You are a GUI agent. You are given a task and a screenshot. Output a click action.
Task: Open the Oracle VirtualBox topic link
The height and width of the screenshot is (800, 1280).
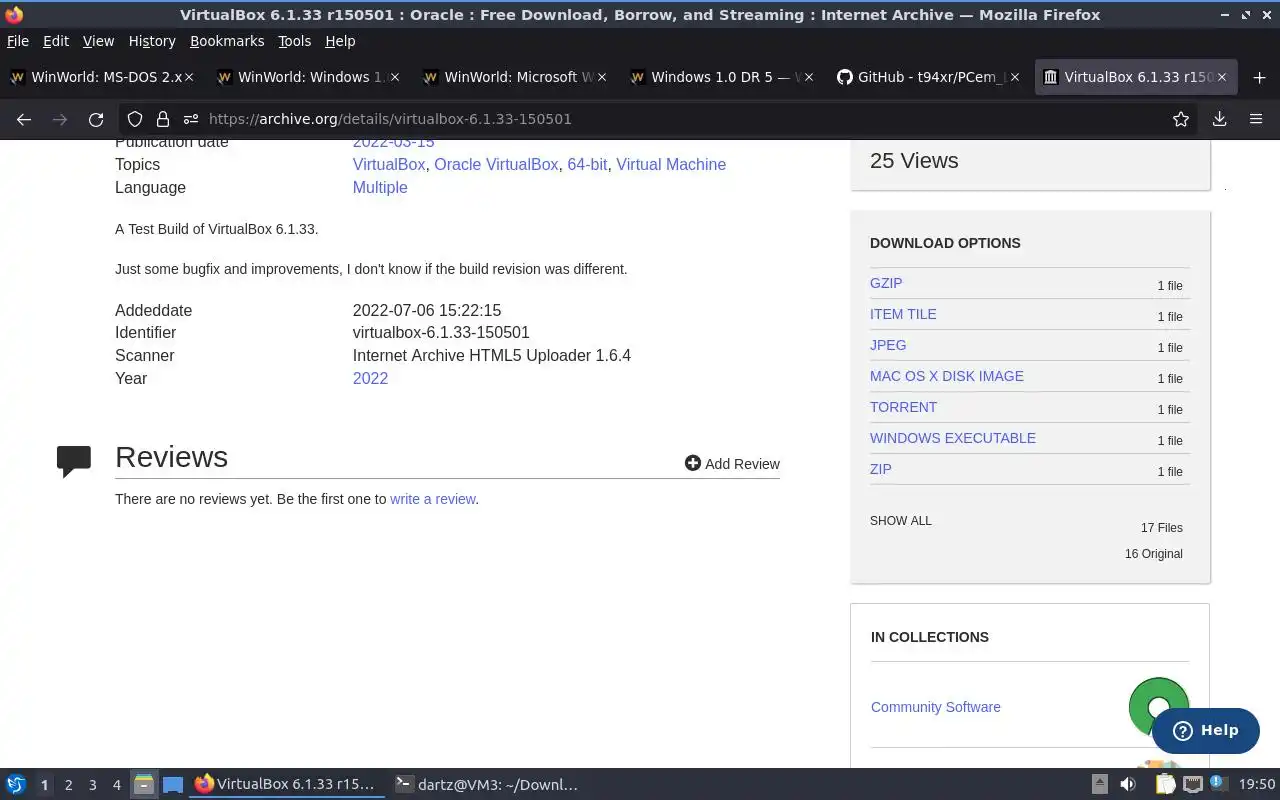[x=496, y=164]
